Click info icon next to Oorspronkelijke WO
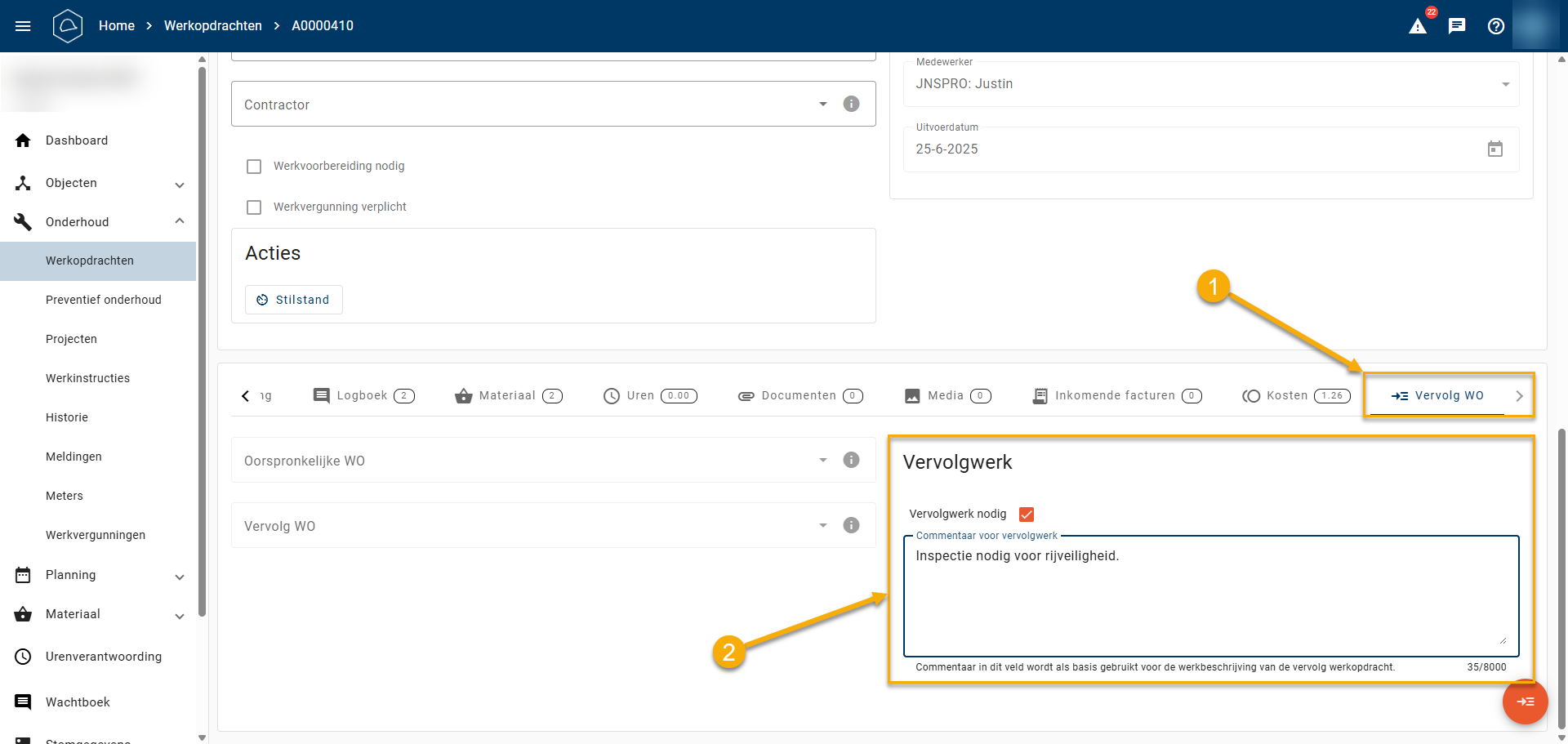Screen dimensions: 1568x744 tap(851, 460)
